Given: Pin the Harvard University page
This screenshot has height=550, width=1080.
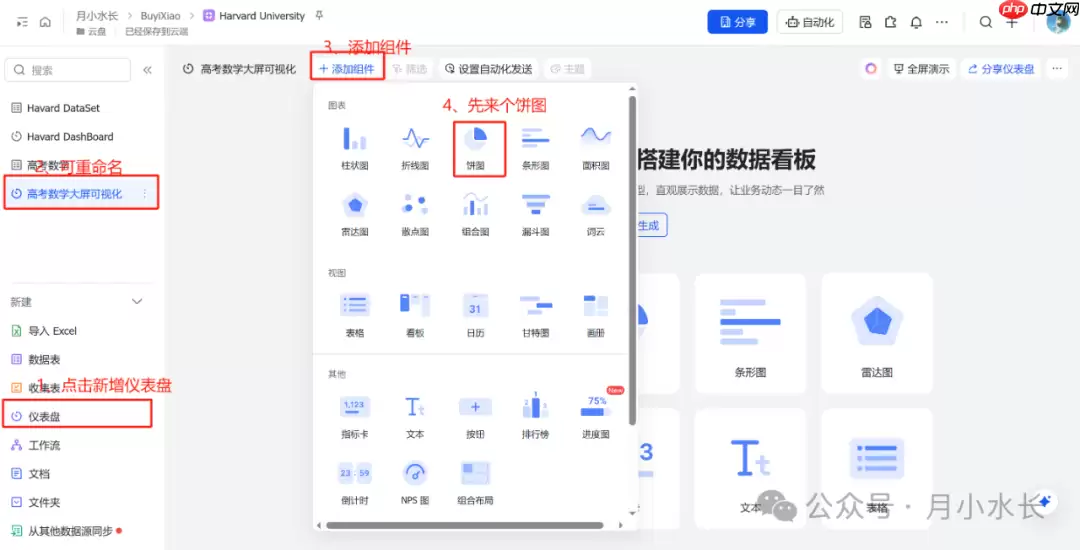Looking at the screenshot, I should (x=318, y=15).
